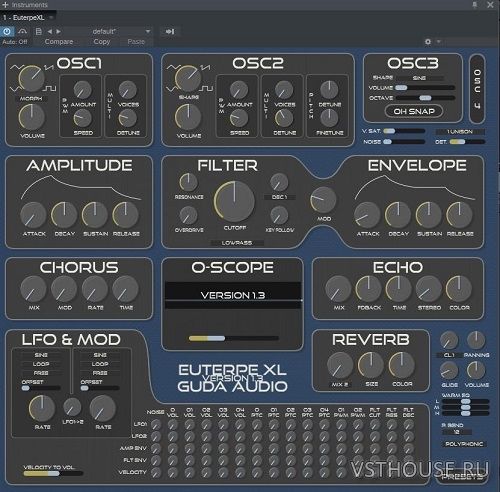
Task: Toggle the POLYPHONIC mode selector
Action: point(464,444)
